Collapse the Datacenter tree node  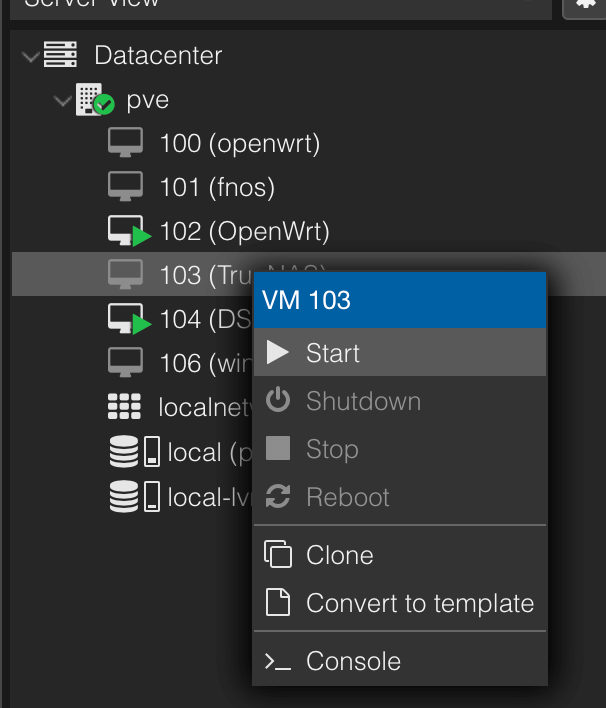[x=32, y=56]
